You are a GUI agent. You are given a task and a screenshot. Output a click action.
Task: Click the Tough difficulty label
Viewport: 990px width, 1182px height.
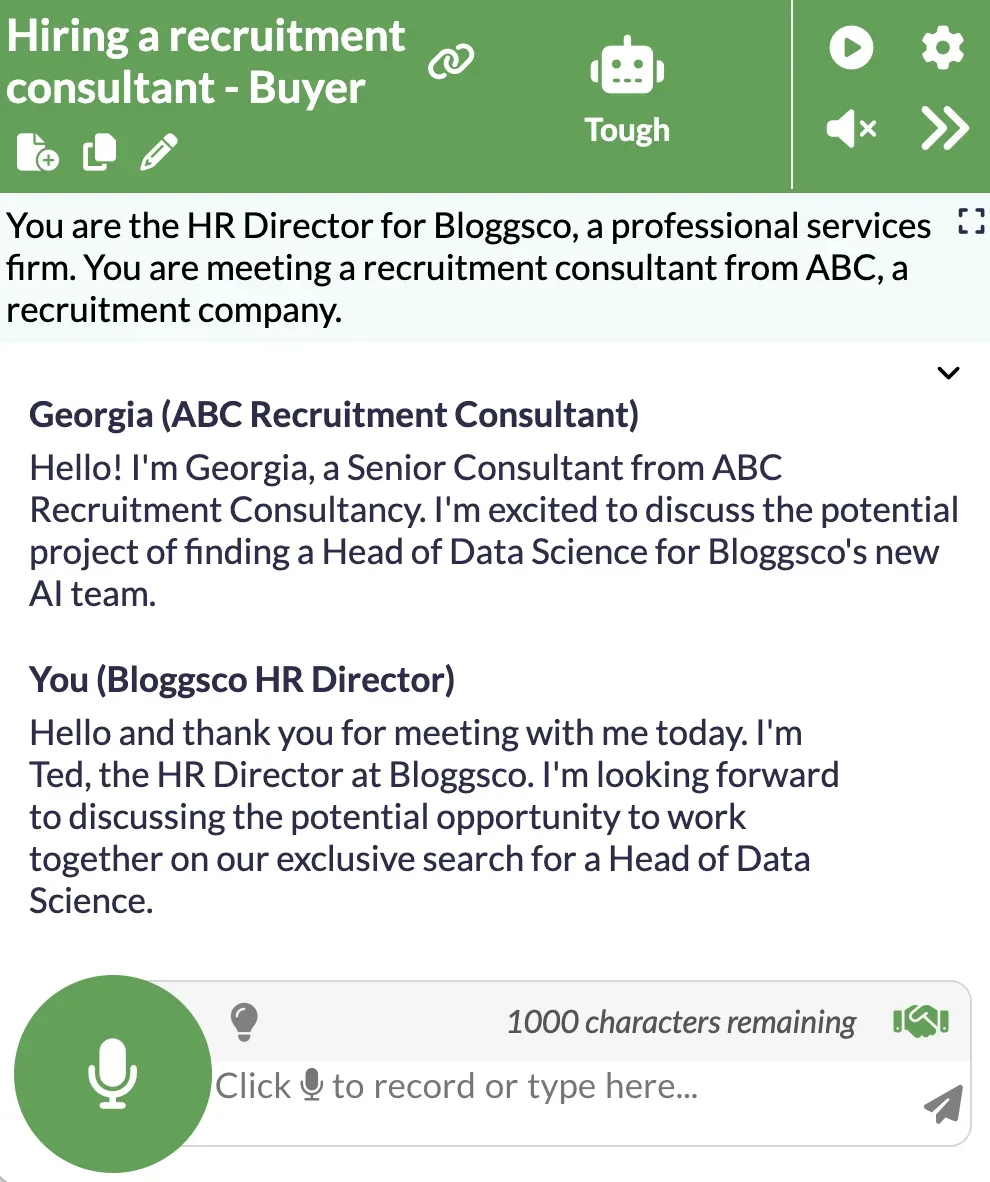[627, 130]
